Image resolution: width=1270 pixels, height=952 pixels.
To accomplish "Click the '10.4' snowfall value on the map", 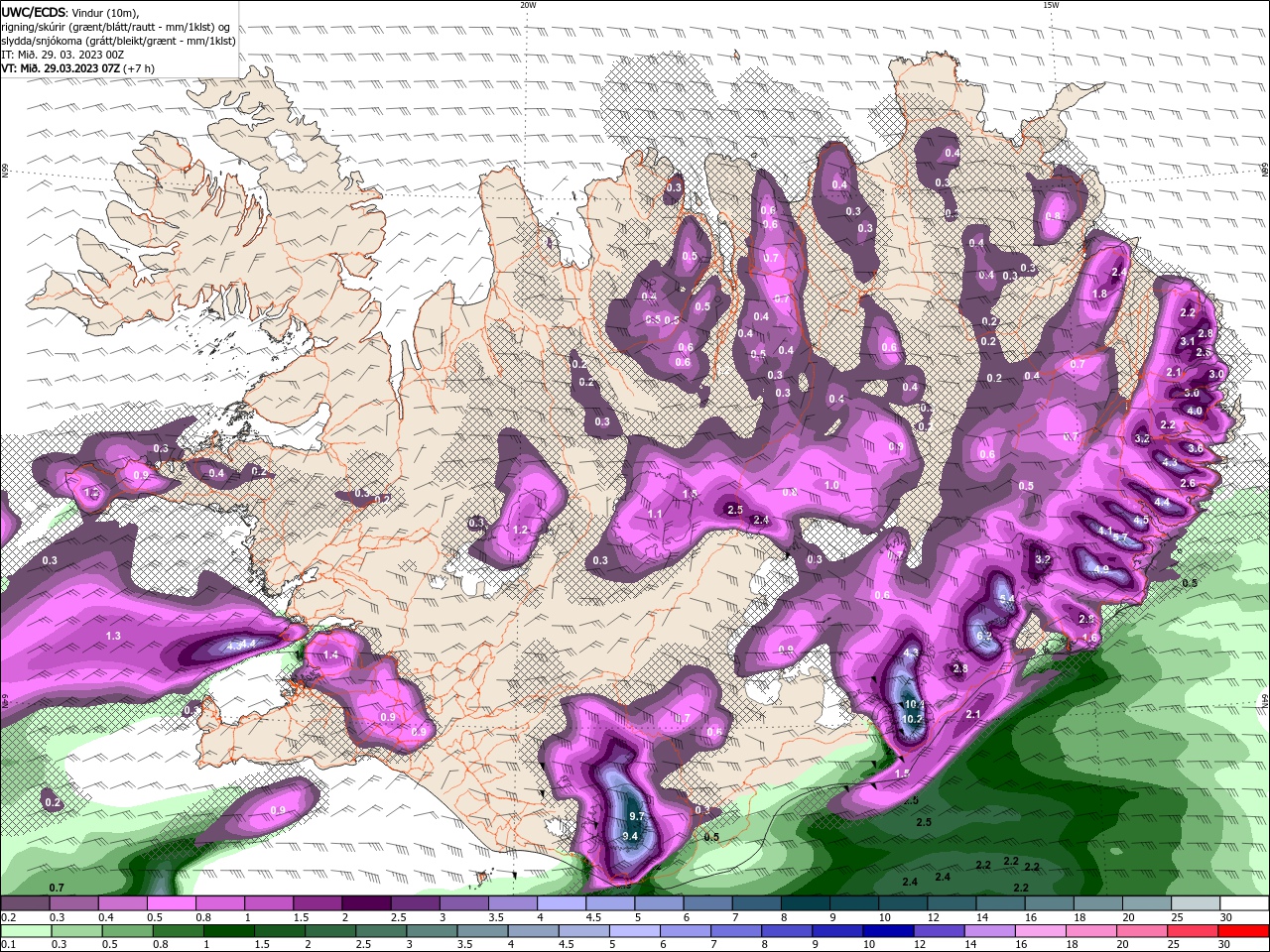I will (x=915, y=705).
